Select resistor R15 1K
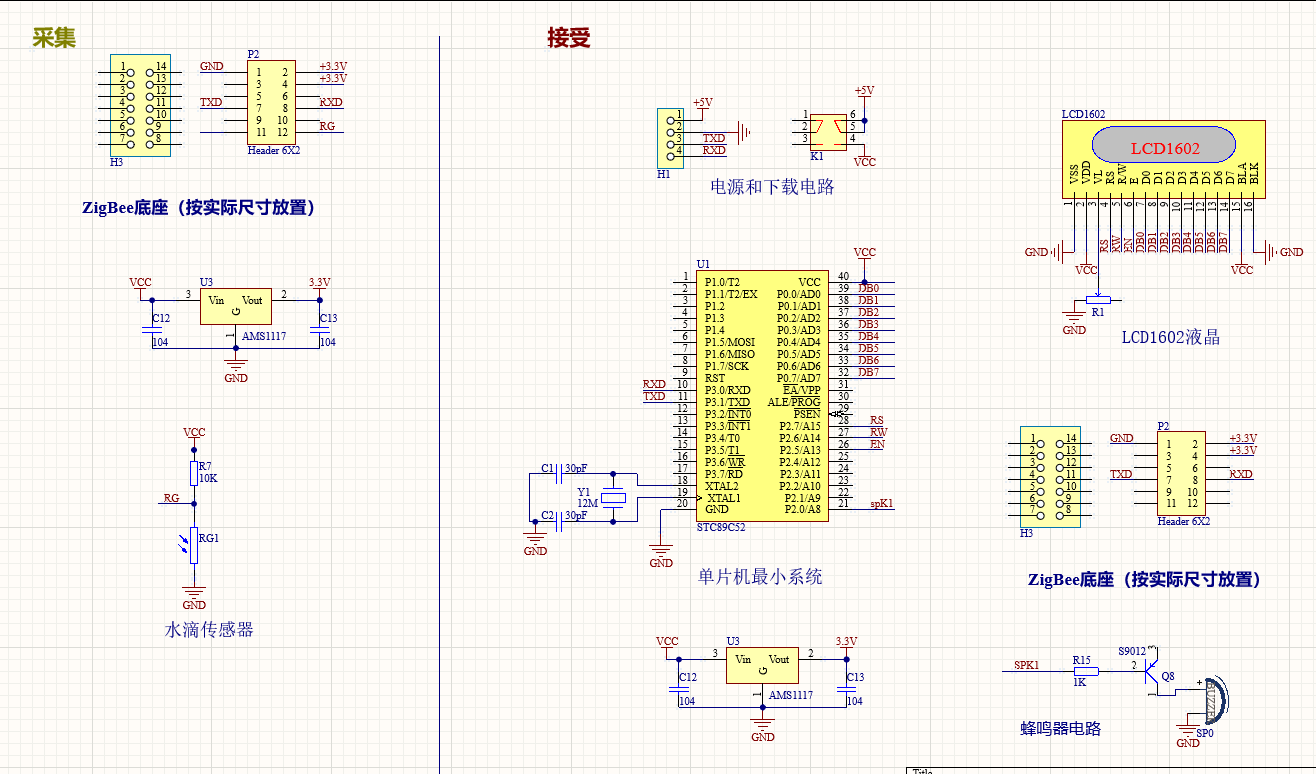This screenshot has width=1316, height=774. [1086, 671]
